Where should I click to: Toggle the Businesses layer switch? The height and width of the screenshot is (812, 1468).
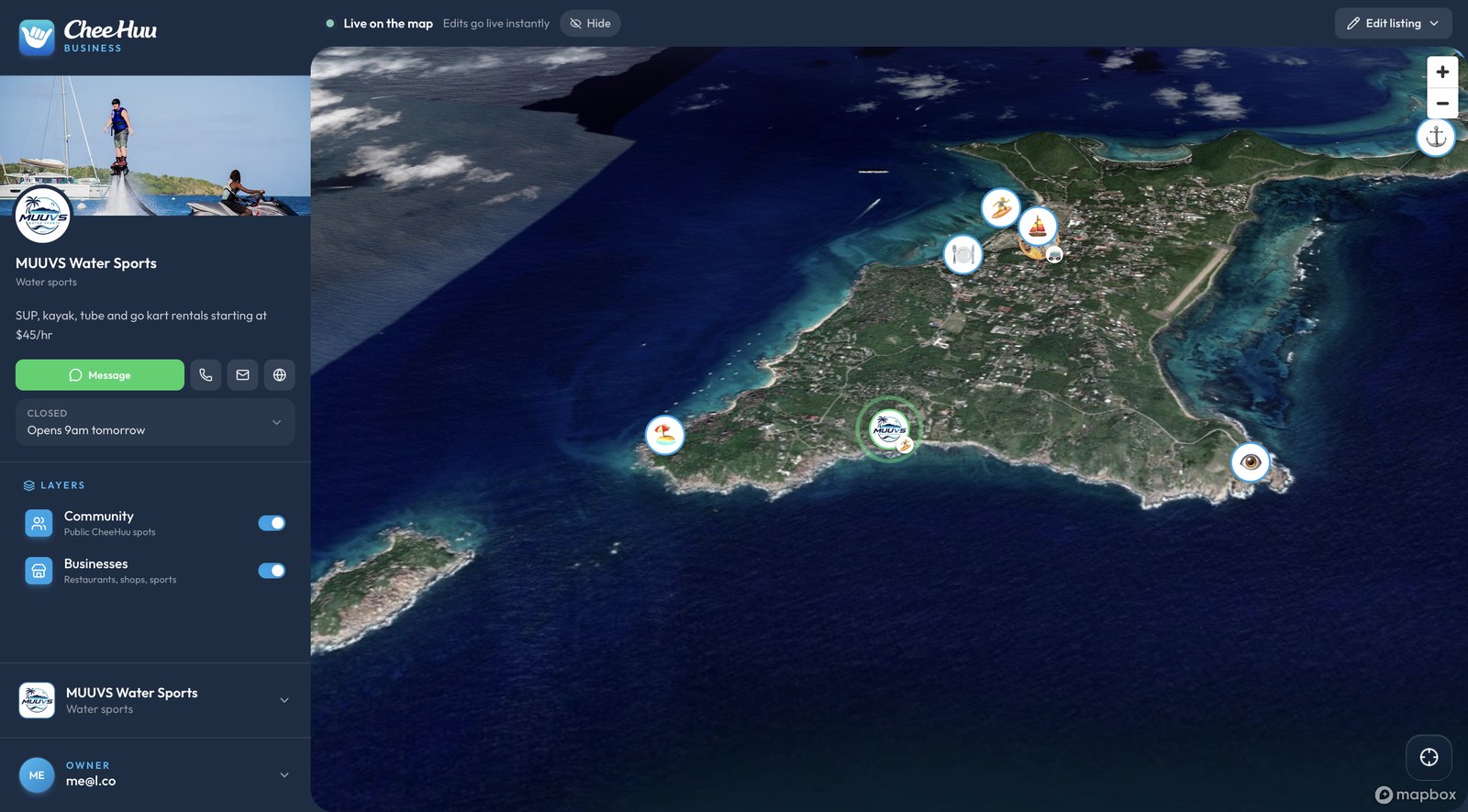pyautogui.click(x=272, y=571)
